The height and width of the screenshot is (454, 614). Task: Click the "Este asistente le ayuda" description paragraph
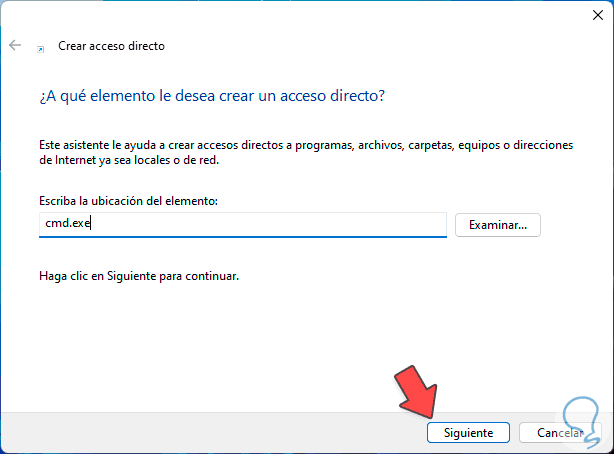coord(300,152)
